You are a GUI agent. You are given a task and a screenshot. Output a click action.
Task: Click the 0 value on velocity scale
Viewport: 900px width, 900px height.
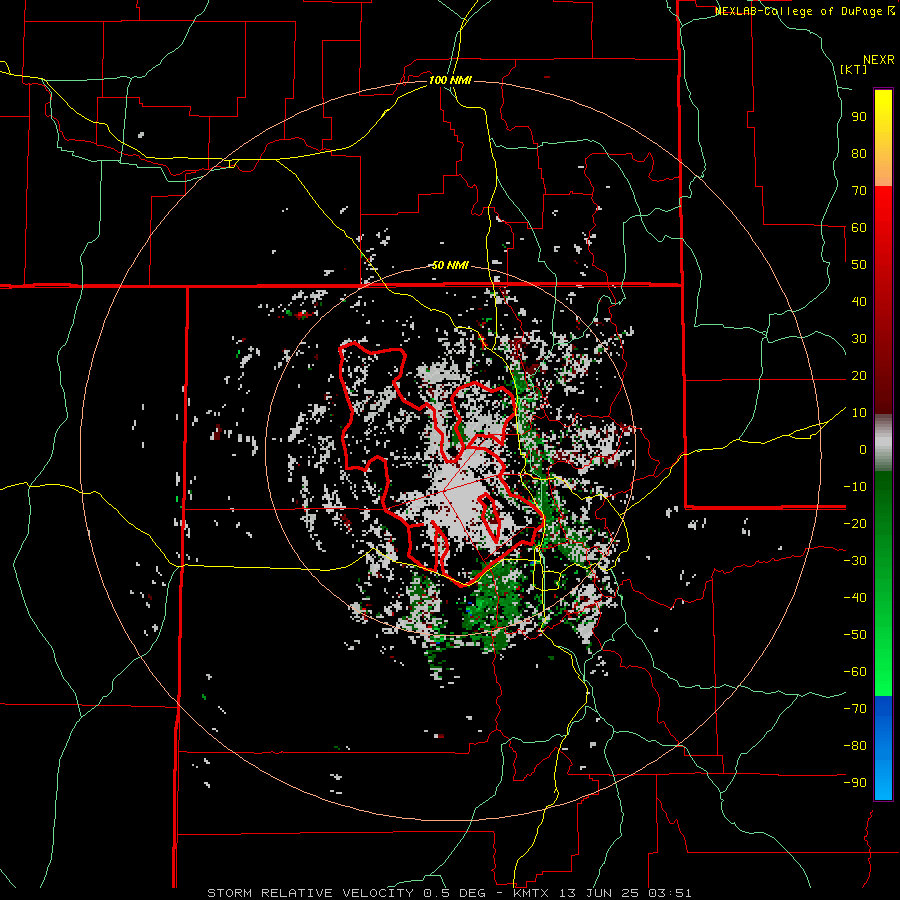click(x=863, y=450)
